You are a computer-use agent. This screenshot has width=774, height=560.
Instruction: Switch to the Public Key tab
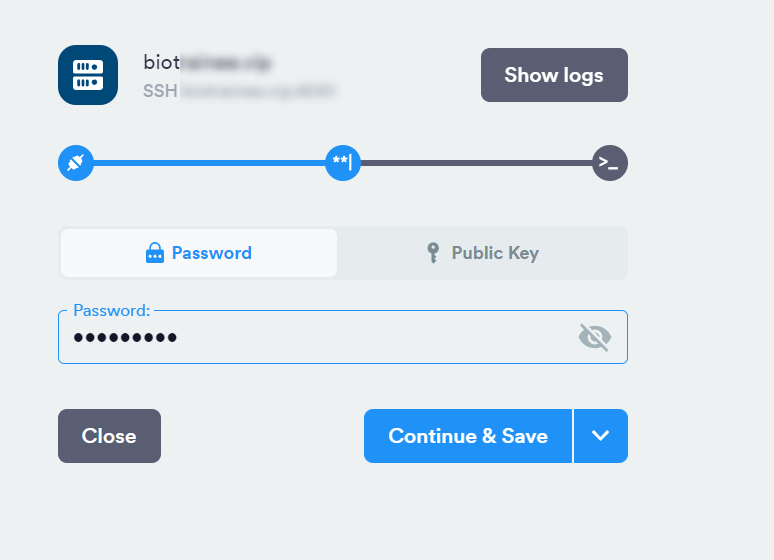point(482,253)
